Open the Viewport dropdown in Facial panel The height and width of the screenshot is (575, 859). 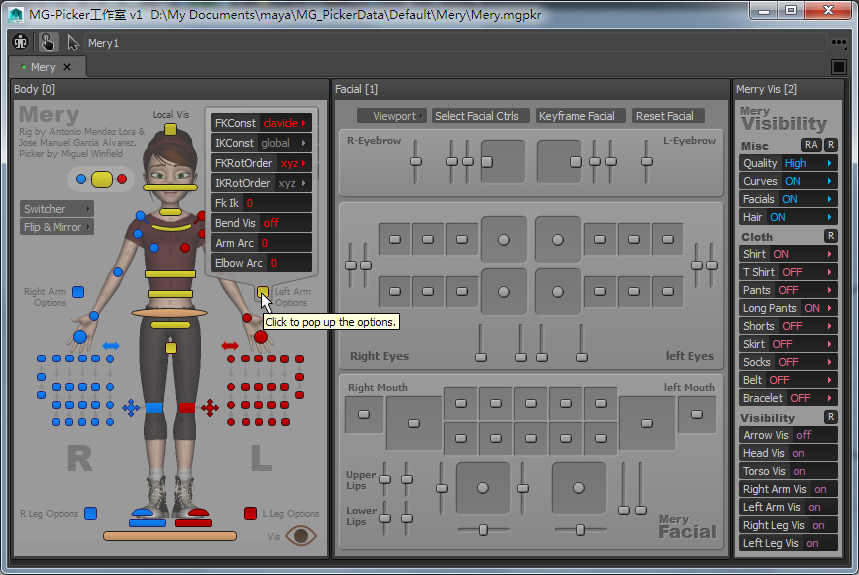(391, 116)
